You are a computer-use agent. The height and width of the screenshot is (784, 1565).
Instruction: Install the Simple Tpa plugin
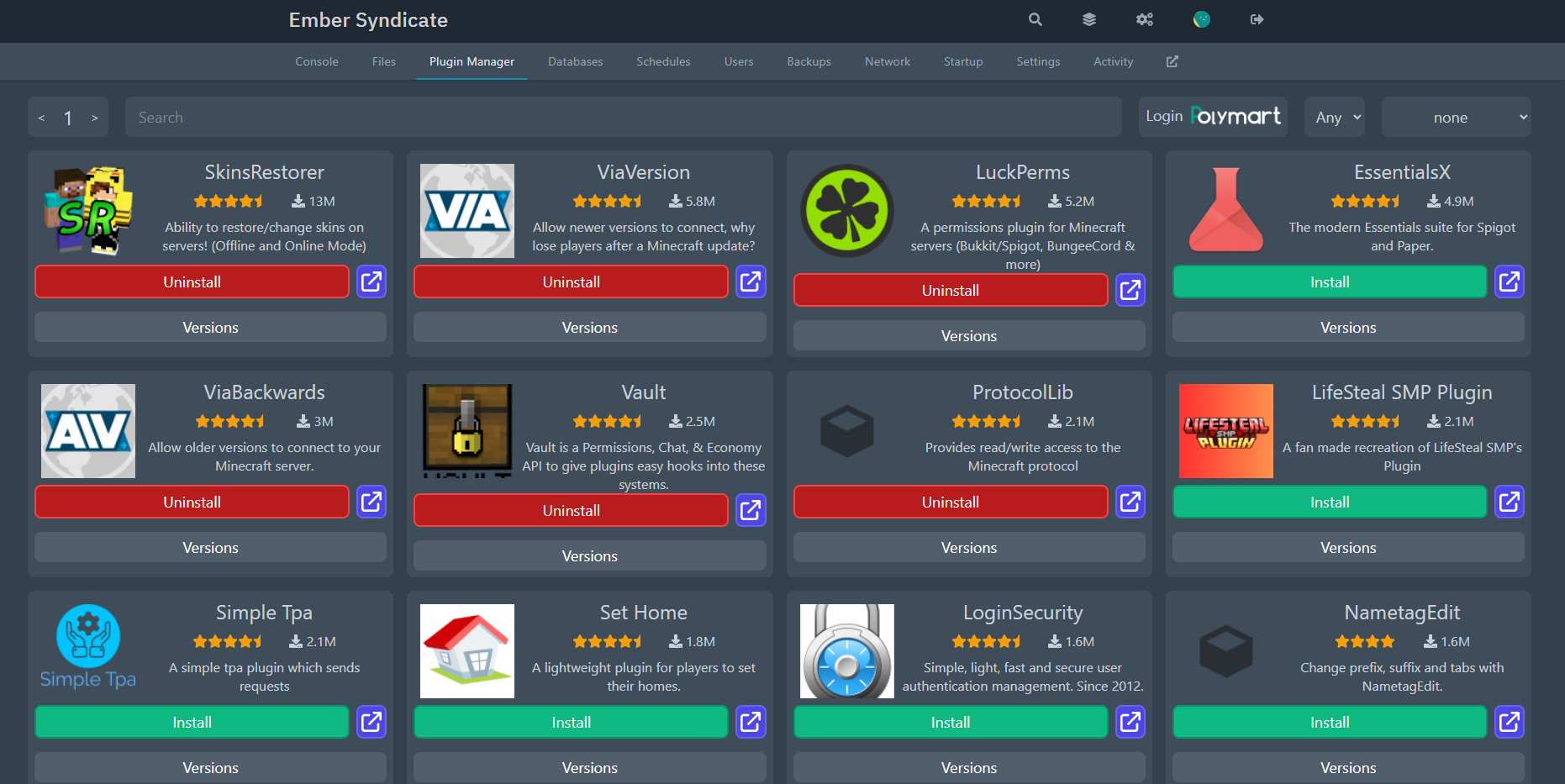pos(192,722)
